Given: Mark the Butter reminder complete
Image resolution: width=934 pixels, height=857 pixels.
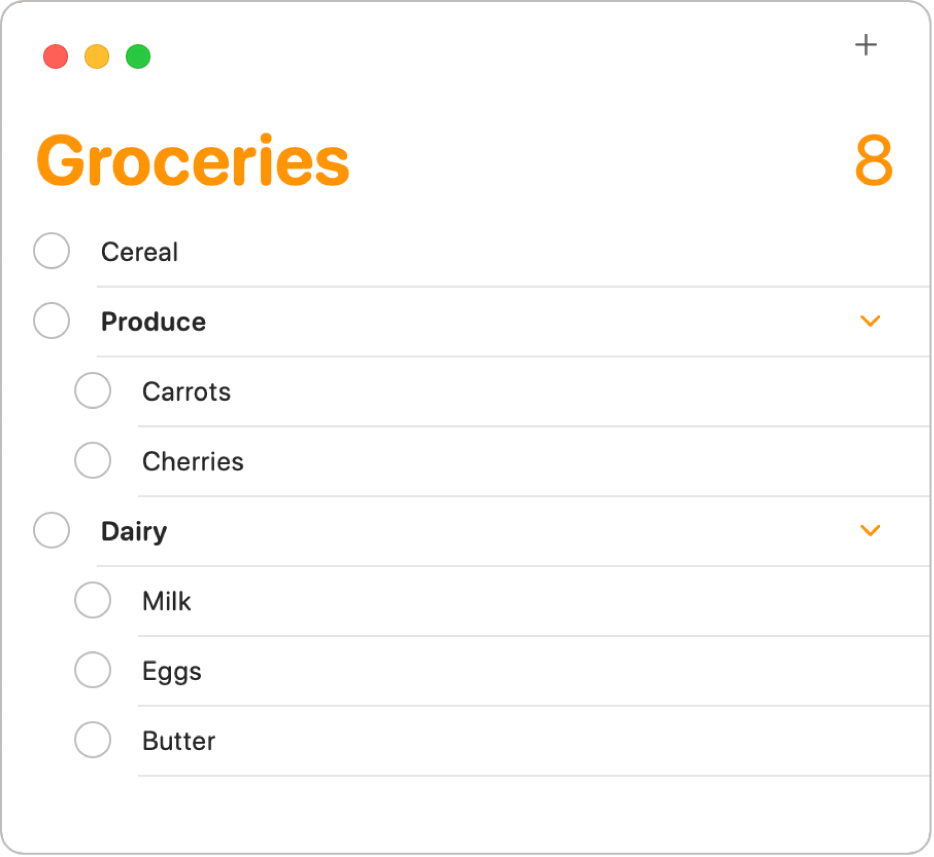Looking at the screenshot, I should coord(93,740).
